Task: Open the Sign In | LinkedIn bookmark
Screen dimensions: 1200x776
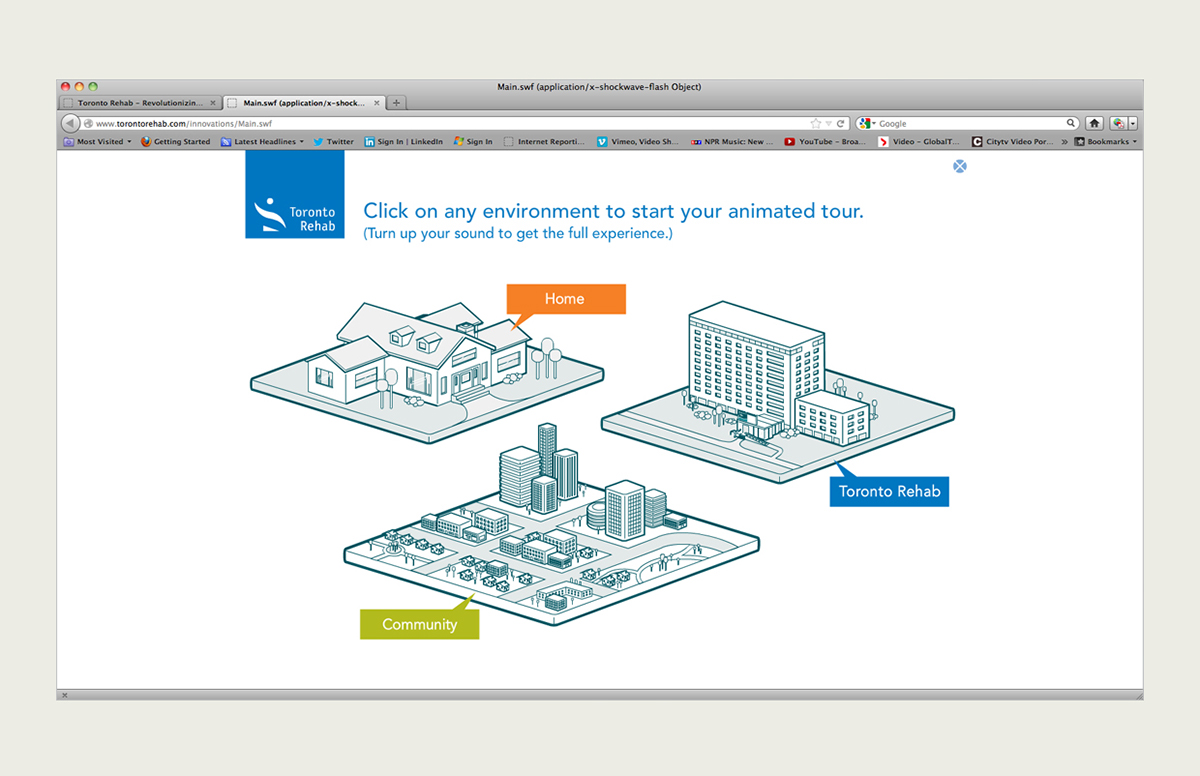Action: pyautogui.click(x=403, y=142)
